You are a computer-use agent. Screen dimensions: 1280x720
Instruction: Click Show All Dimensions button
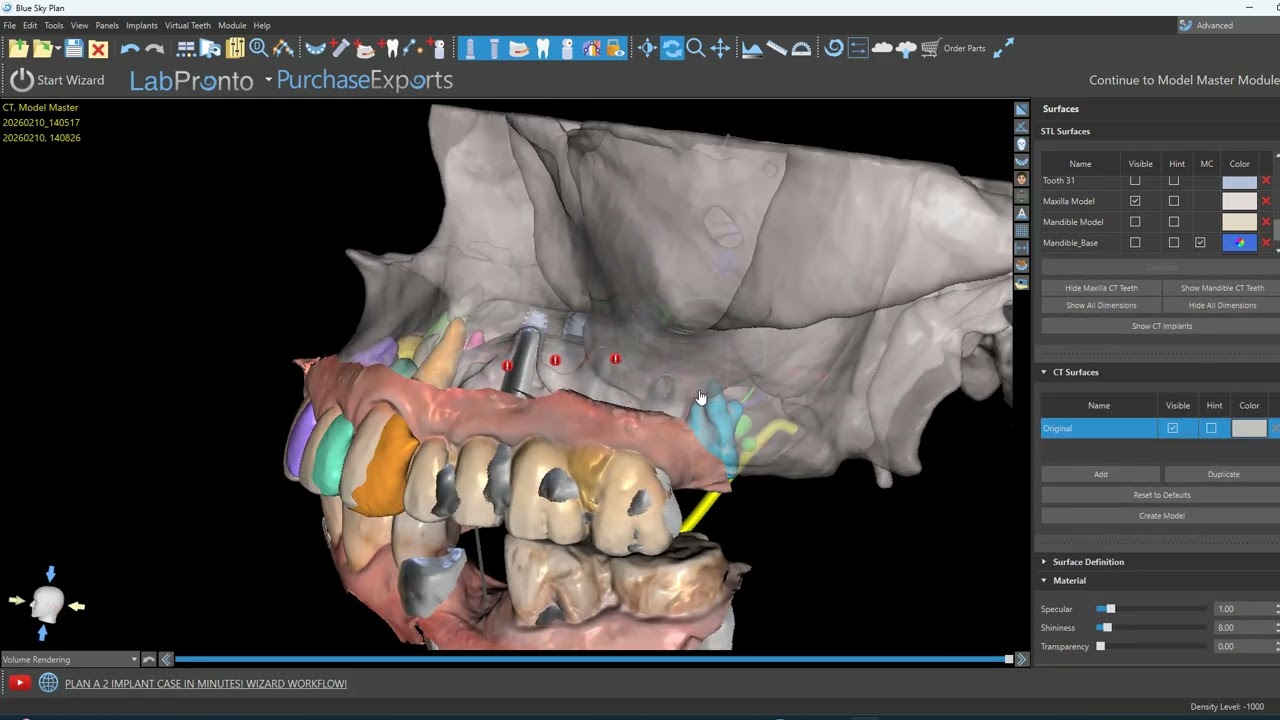tap(1101, 305)
